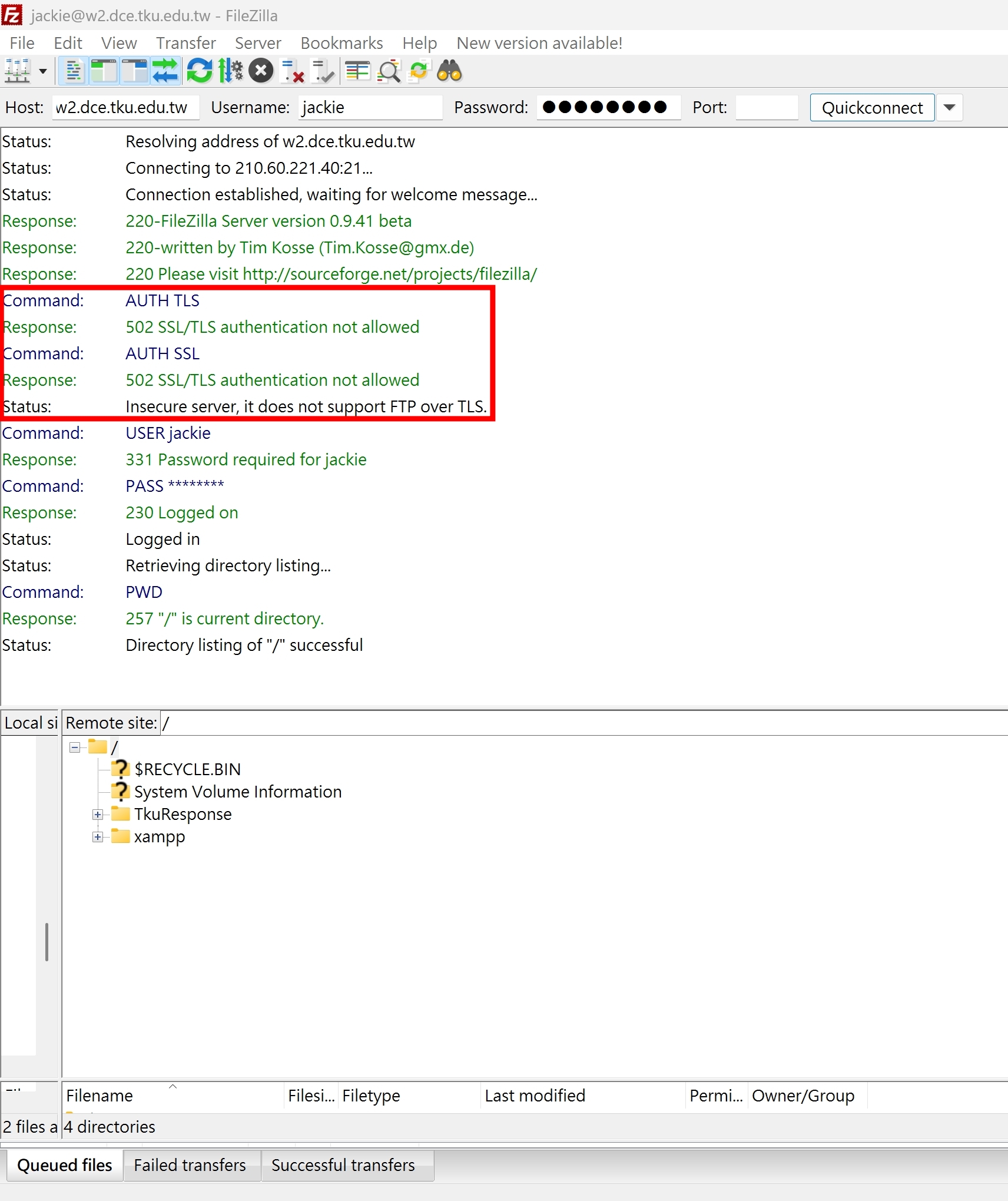Open the Site Manager

[17, 72]
